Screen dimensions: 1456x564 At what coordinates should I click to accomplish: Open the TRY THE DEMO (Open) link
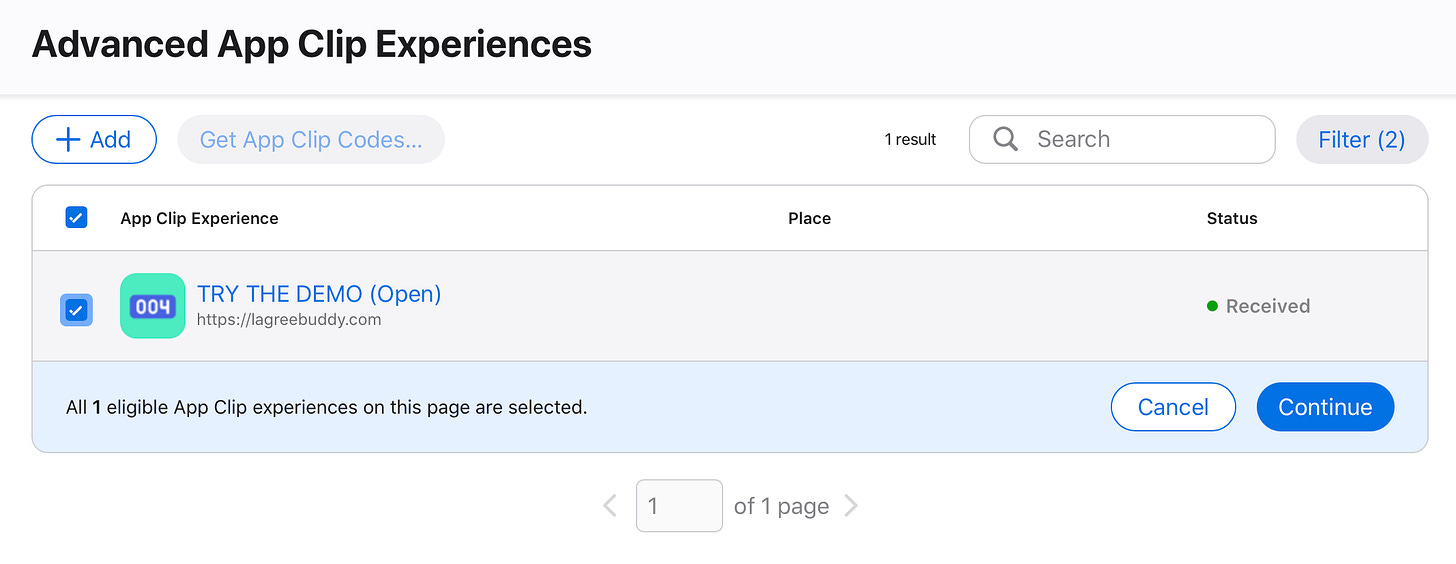click(x=319, y=294)
